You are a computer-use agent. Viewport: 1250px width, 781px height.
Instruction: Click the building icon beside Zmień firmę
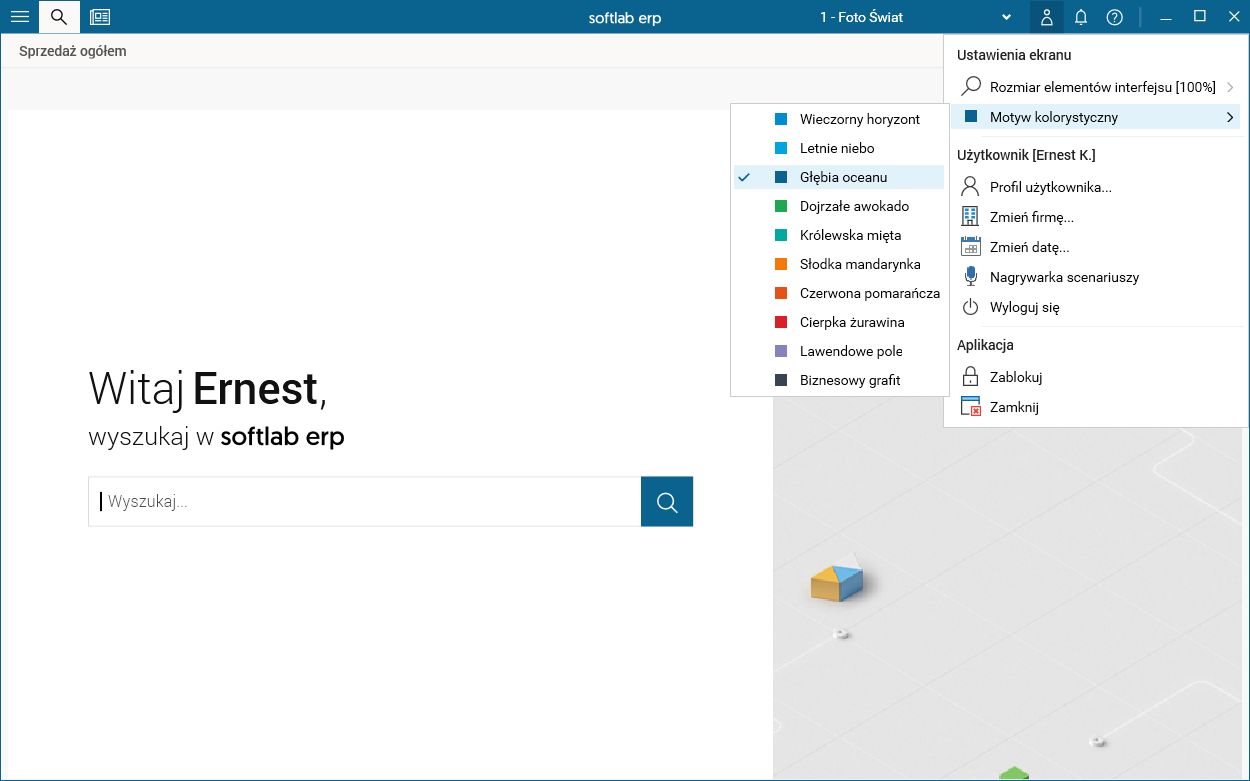pos(970,217)
